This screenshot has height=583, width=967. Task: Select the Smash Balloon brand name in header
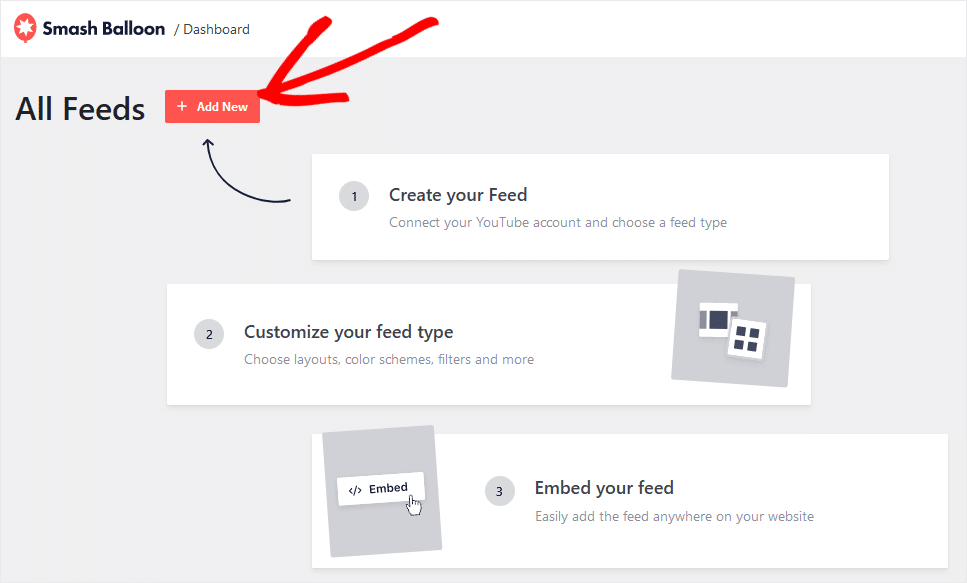[103, 28]
